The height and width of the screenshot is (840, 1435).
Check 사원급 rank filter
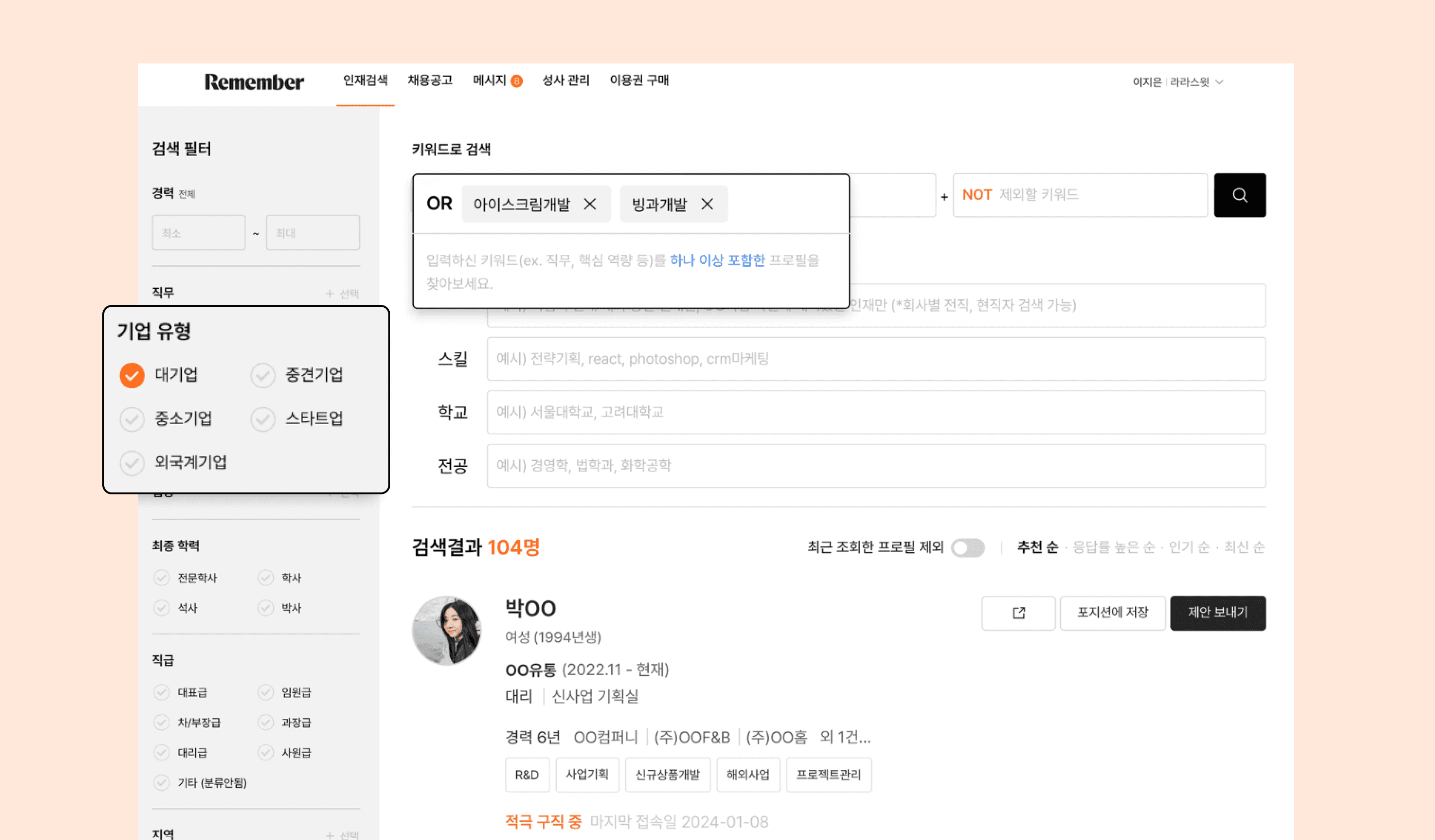click(265, 752)
